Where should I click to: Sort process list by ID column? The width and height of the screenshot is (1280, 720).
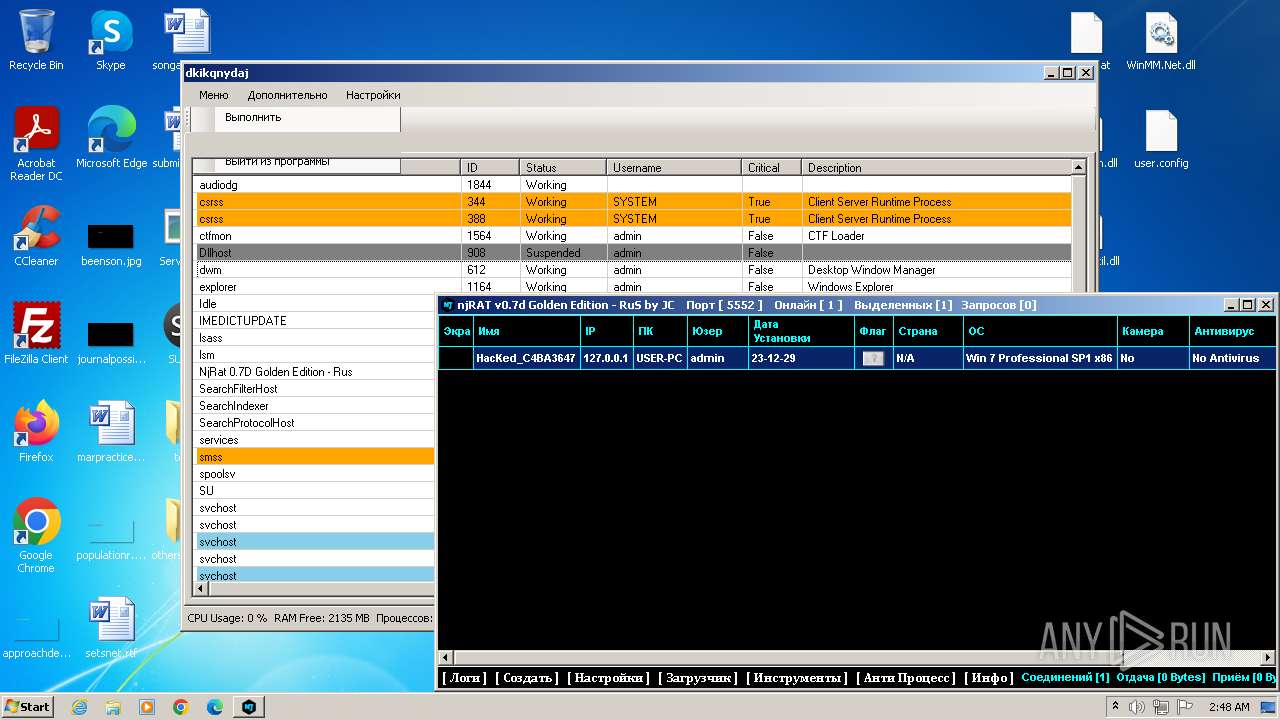pos(490,167)
